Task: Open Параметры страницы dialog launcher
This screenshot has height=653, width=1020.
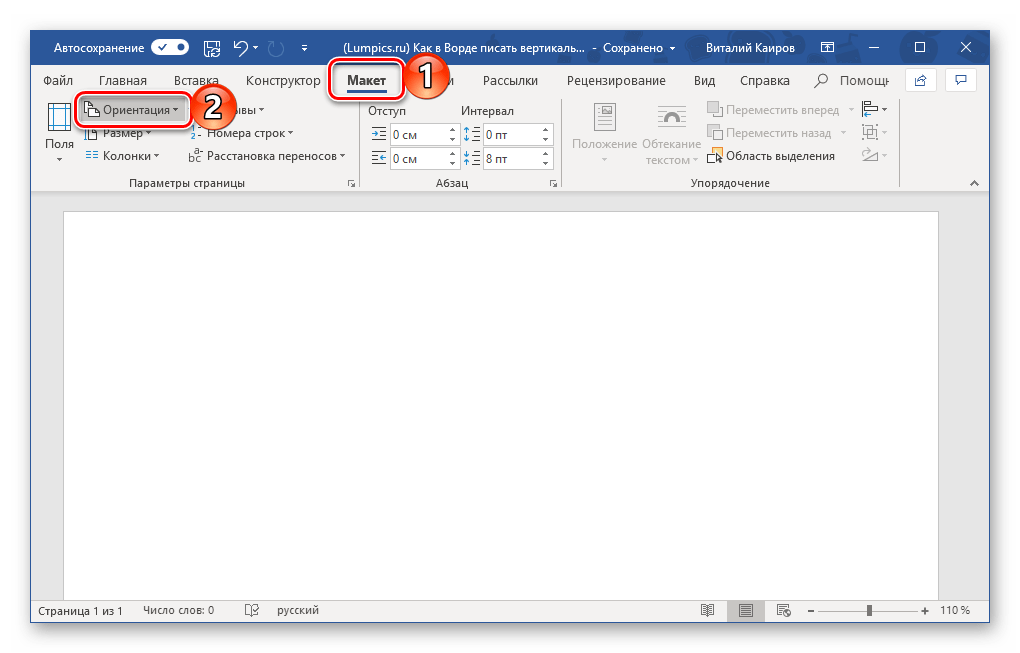Action: 351,184
